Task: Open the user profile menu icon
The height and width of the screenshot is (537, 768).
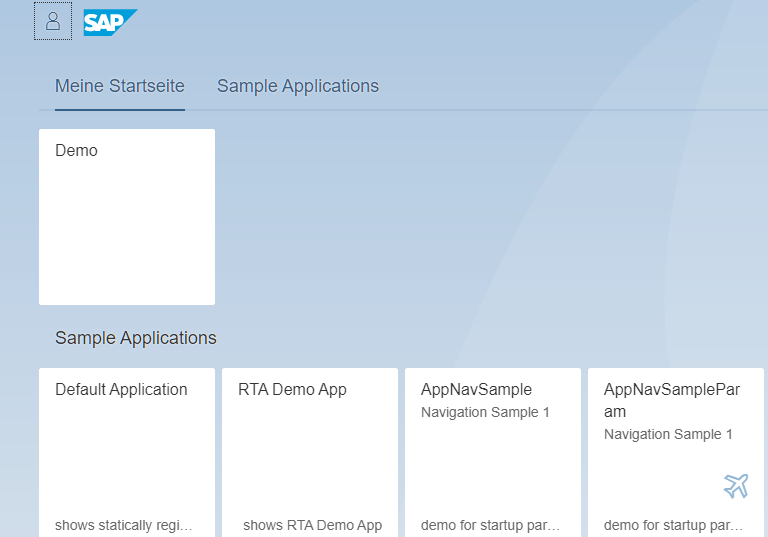Action: 53,21
